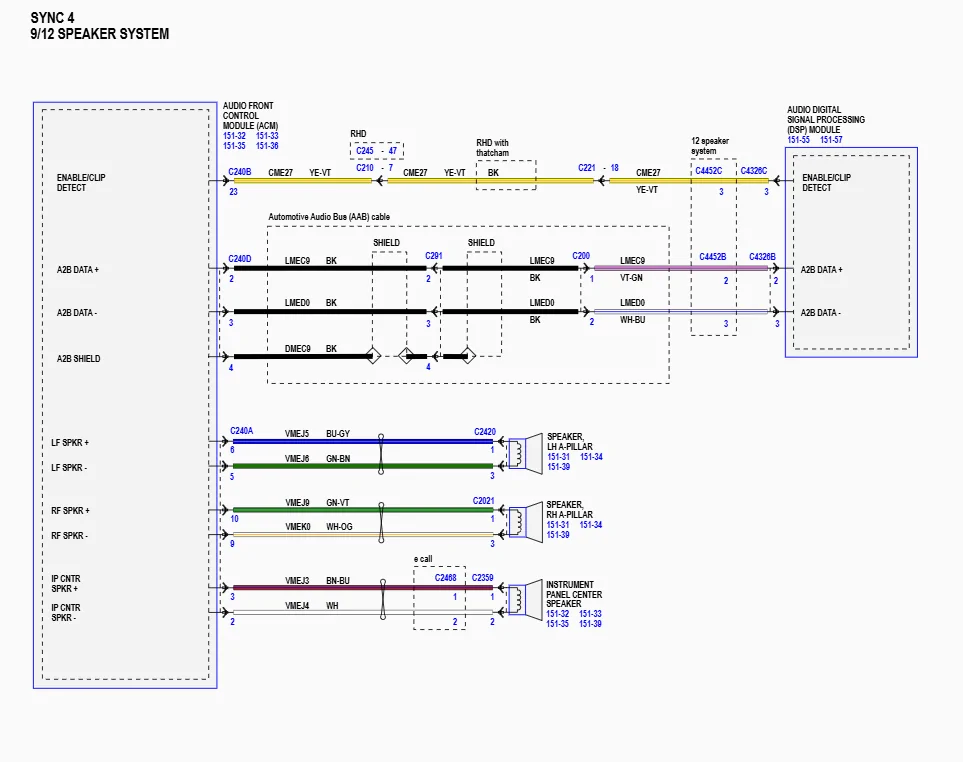Click the LF SPKR + pin label
The width and height of the screenshot is (963, 762).
69,443
